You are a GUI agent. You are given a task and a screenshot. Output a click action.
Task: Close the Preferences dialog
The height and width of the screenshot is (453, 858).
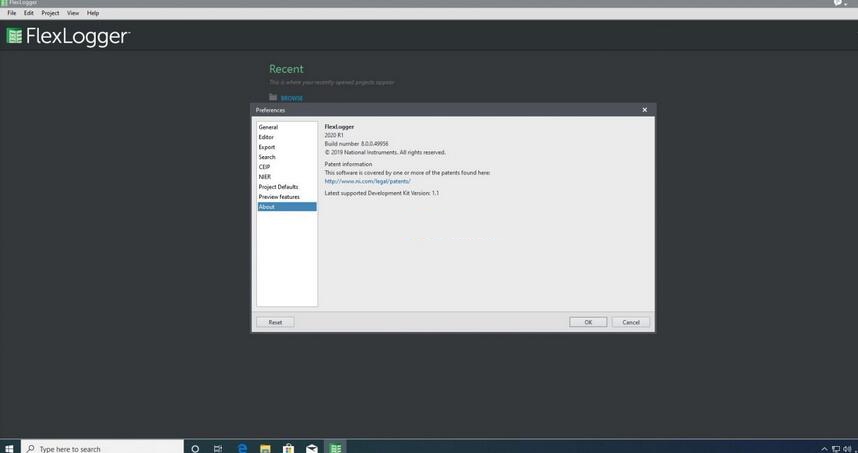(x=645, y=110)
